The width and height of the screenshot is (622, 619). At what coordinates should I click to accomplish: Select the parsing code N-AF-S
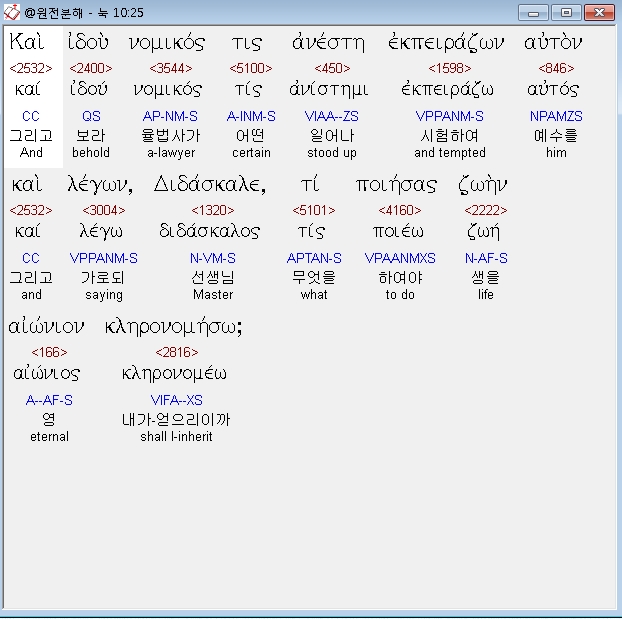(486, 258)
